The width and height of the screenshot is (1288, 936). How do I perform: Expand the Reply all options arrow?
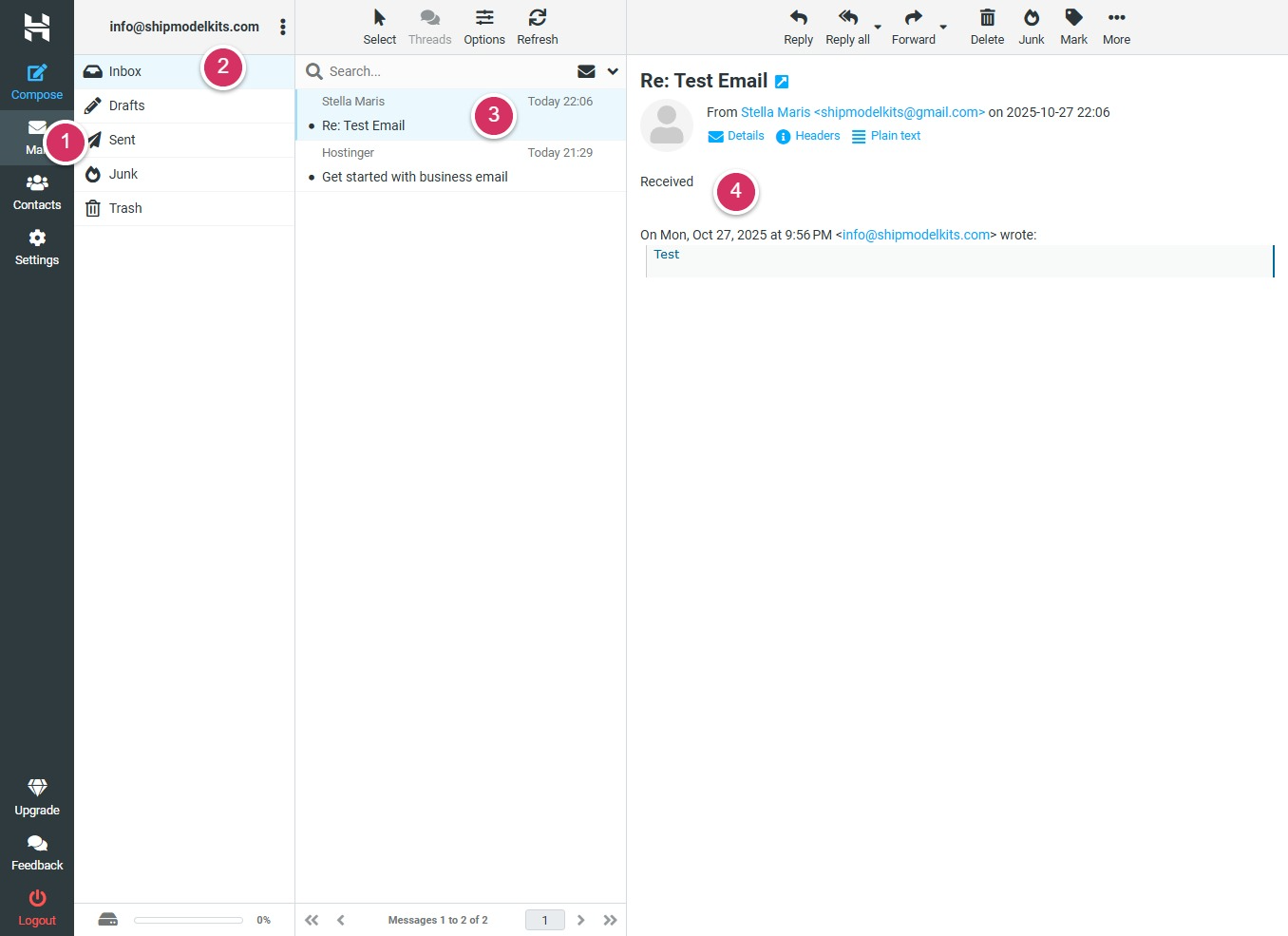(878, 28)
